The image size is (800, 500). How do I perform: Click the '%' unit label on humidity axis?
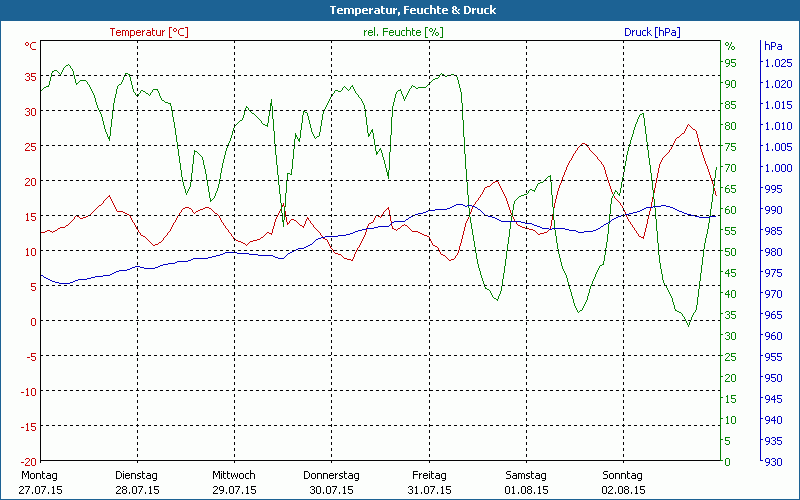(730, 46)
